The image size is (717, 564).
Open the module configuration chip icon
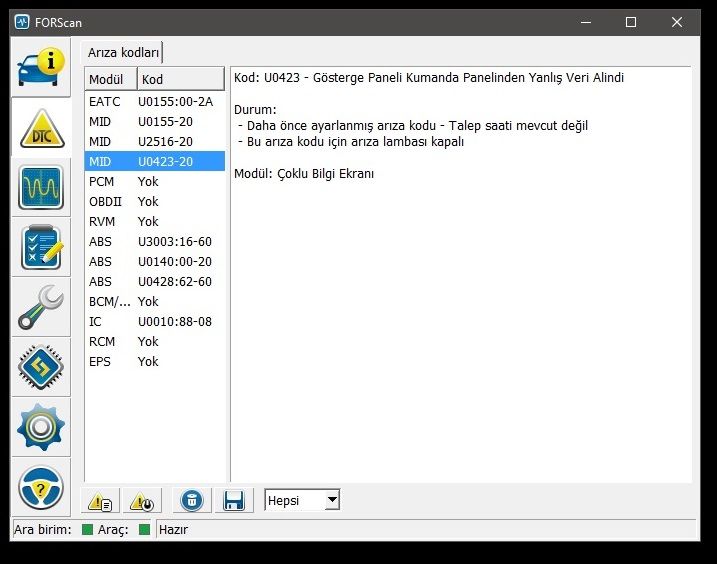click(41, 367)
